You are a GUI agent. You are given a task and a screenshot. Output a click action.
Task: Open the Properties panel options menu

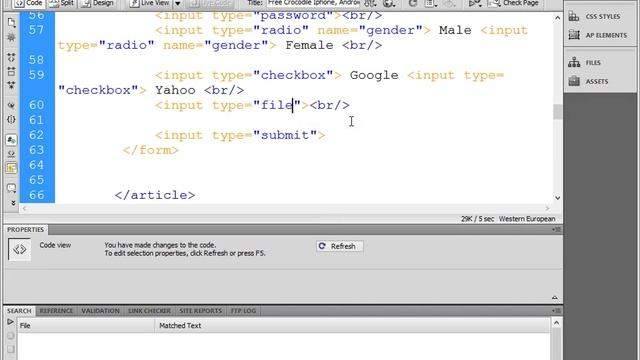coord(556,229)
